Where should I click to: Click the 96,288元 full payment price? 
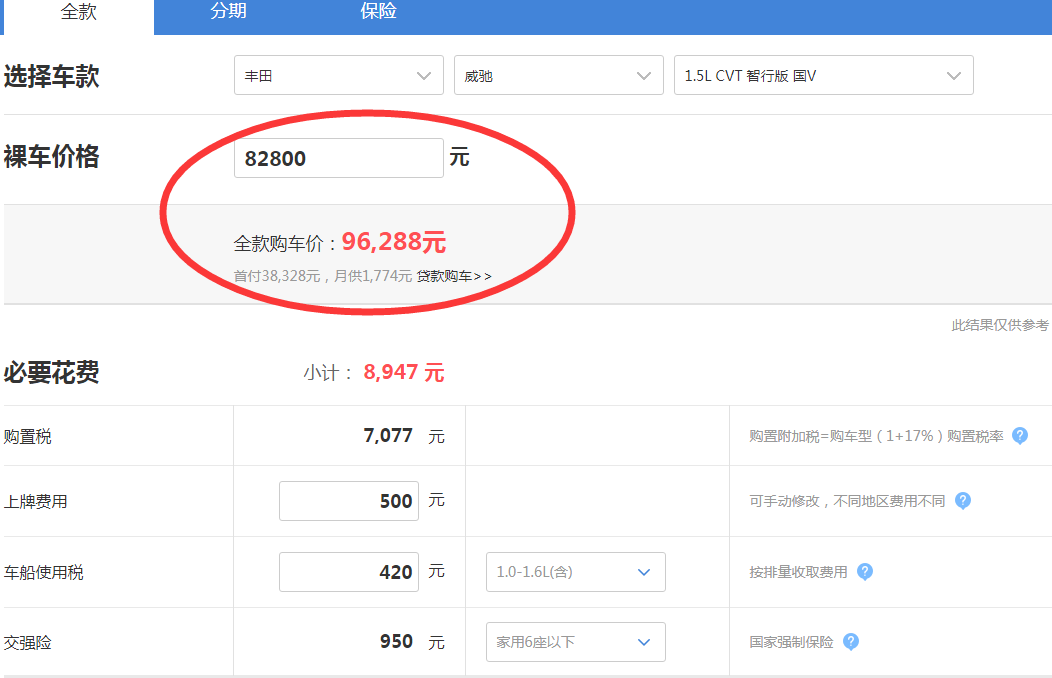(394, 242)
